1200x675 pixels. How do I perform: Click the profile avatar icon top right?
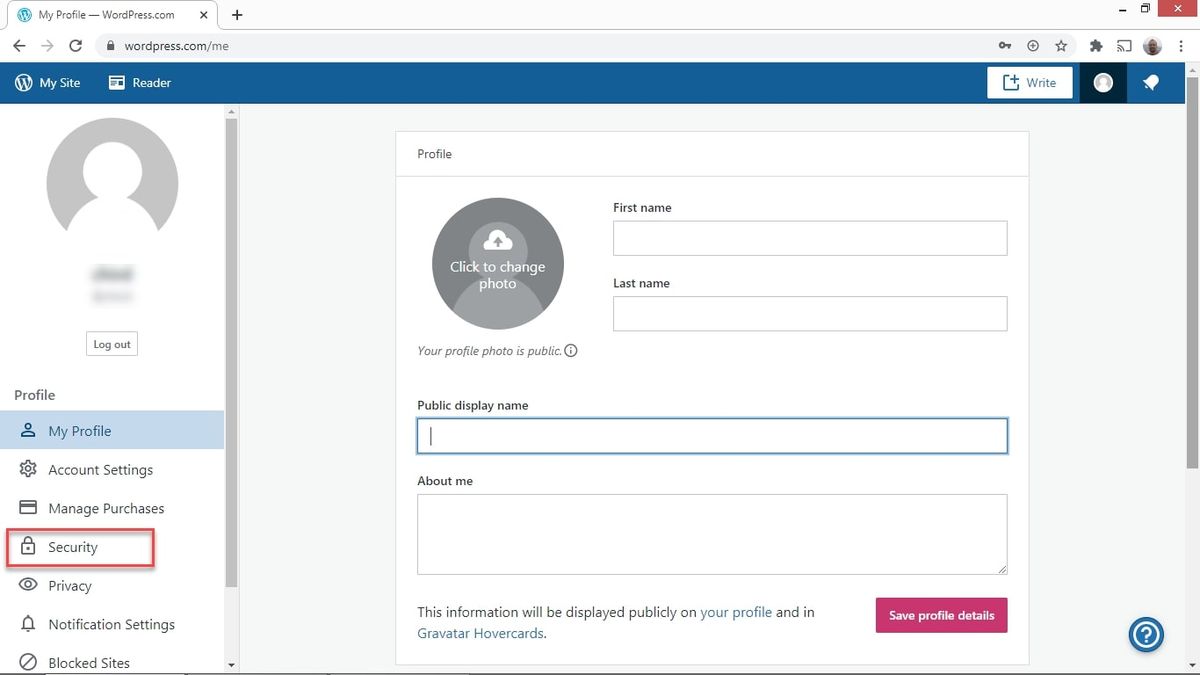[x=1102, y=82]
